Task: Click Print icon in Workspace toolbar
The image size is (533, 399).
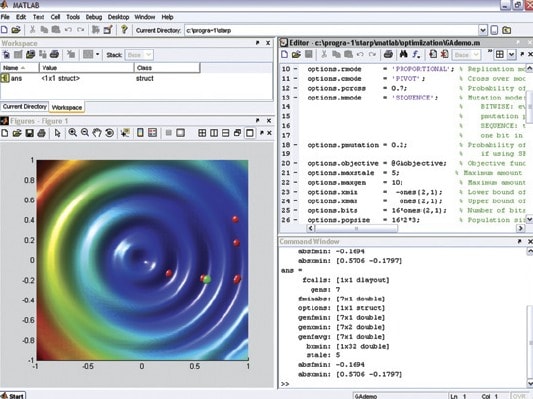Action: pos(54,54)
